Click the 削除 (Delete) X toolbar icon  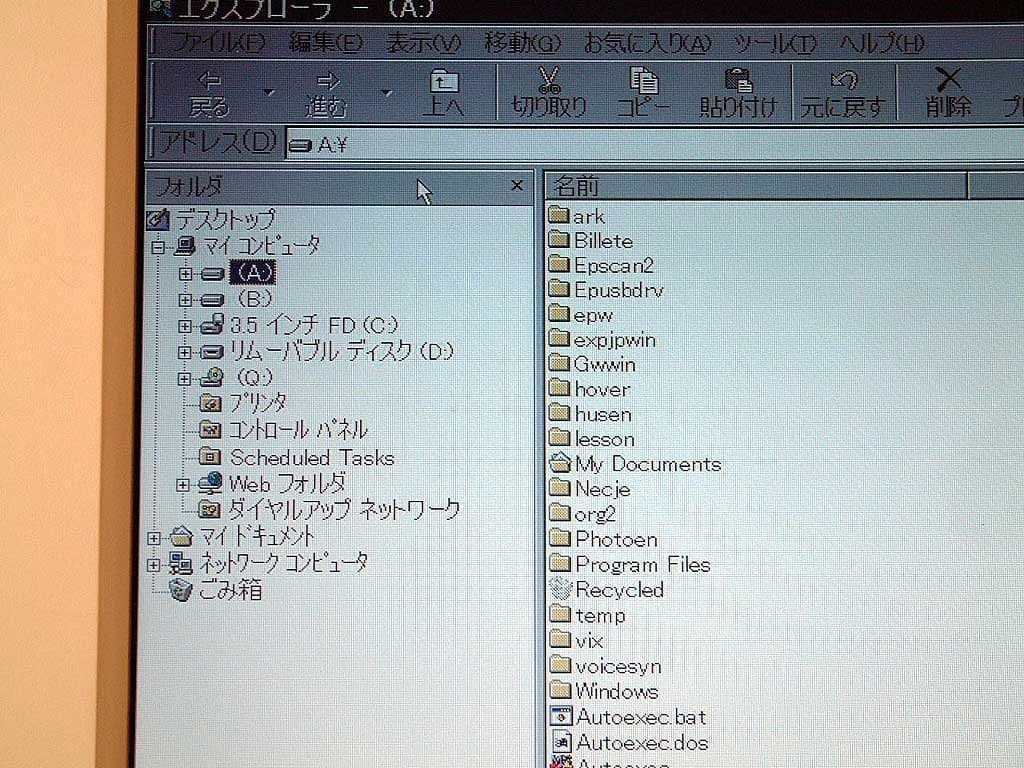[945, 80]
